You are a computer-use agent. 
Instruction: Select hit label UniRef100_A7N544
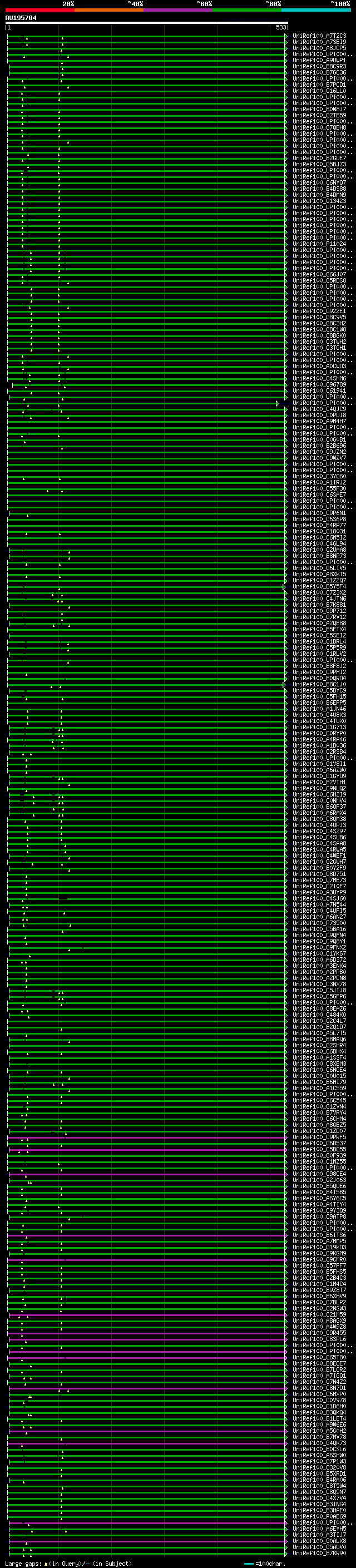[x=319, y=905]
